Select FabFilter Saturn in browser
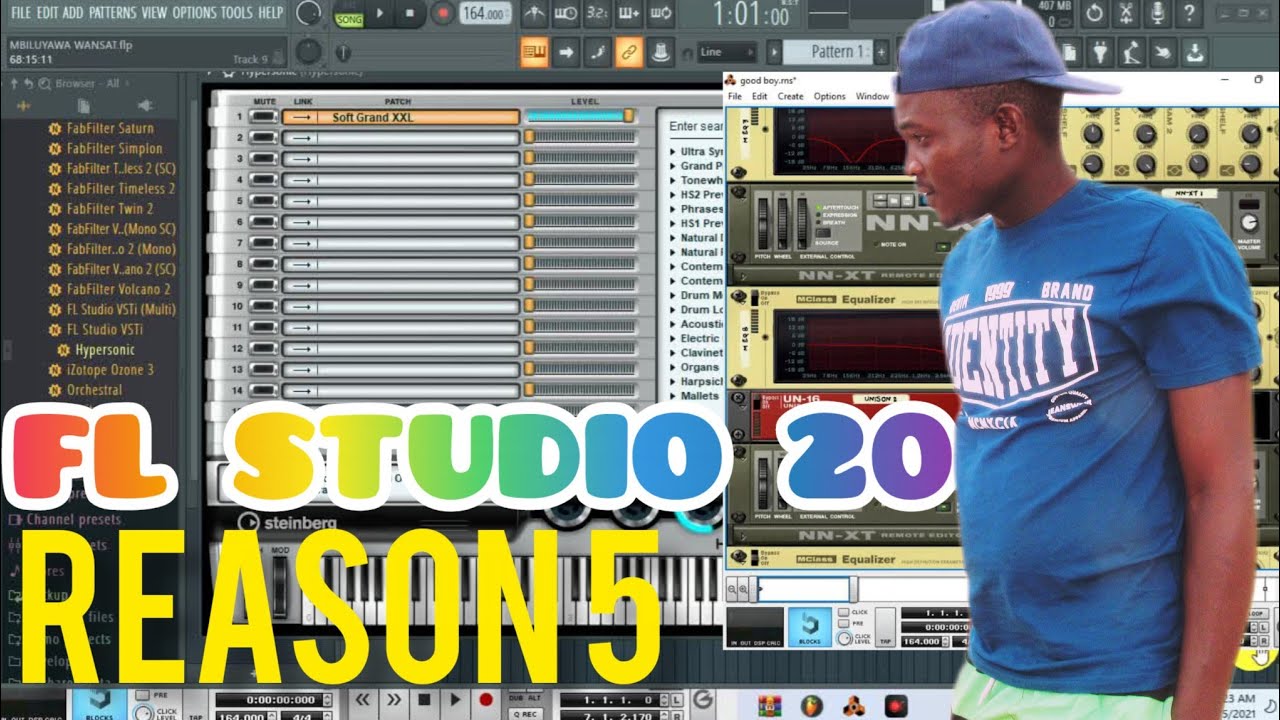The width and height of the screenshot is (1280, 720). tap(109, 128)
